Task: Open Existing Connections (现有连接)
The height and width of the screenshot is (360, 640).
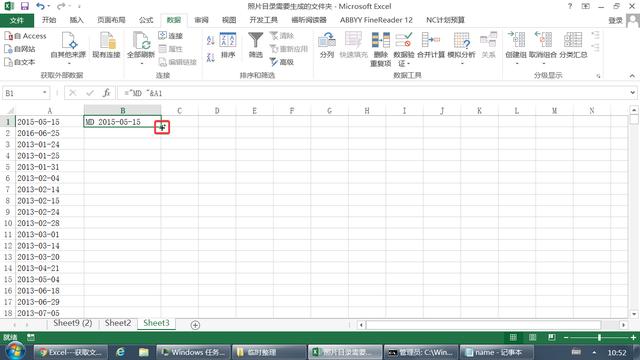Action: click(107, 45)
